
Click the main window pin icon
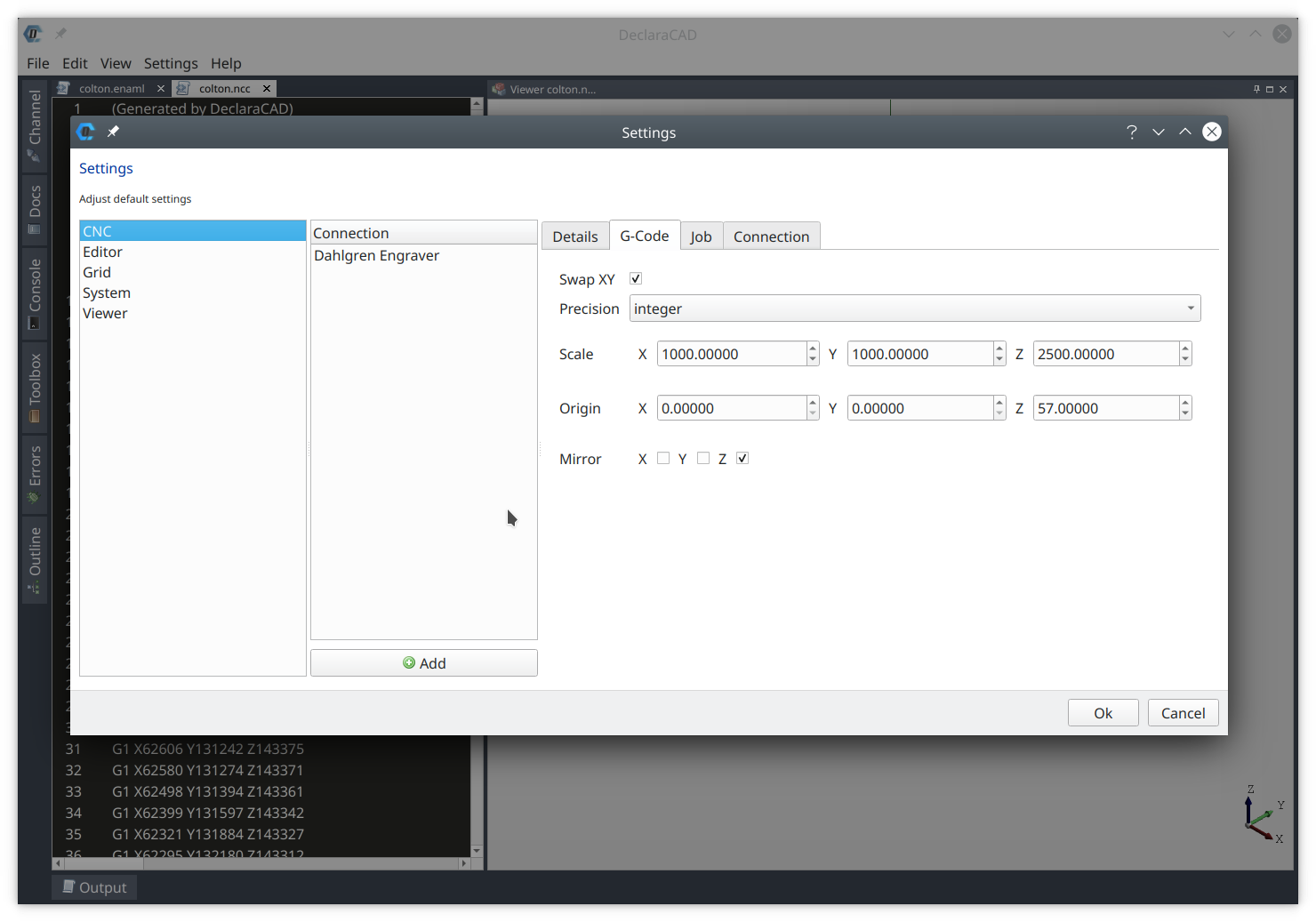[60, 34]
